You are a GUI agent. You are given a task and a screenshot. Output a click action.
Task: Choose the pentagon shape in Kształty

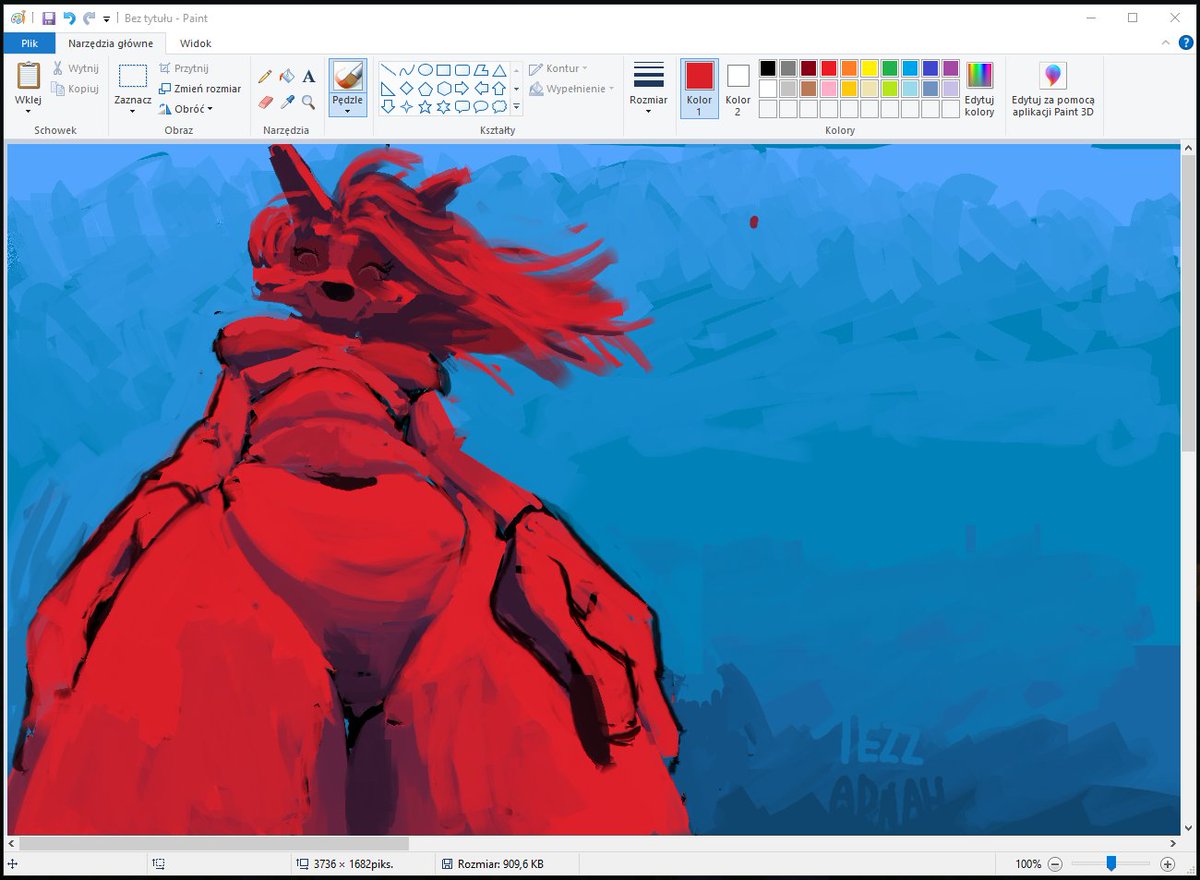coord(425,88)
